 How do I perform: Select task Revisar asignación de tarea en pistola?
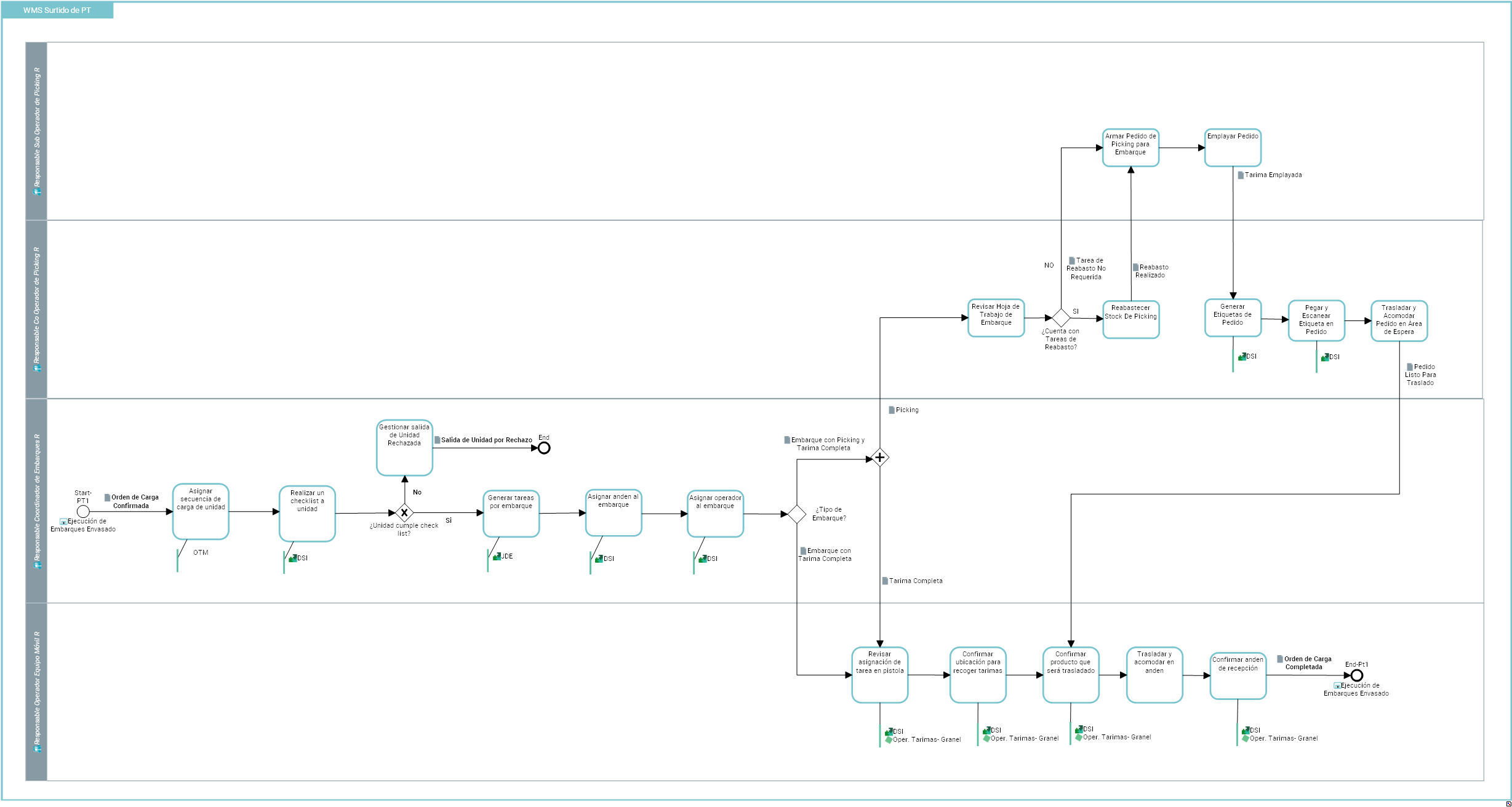click(880, 675)
